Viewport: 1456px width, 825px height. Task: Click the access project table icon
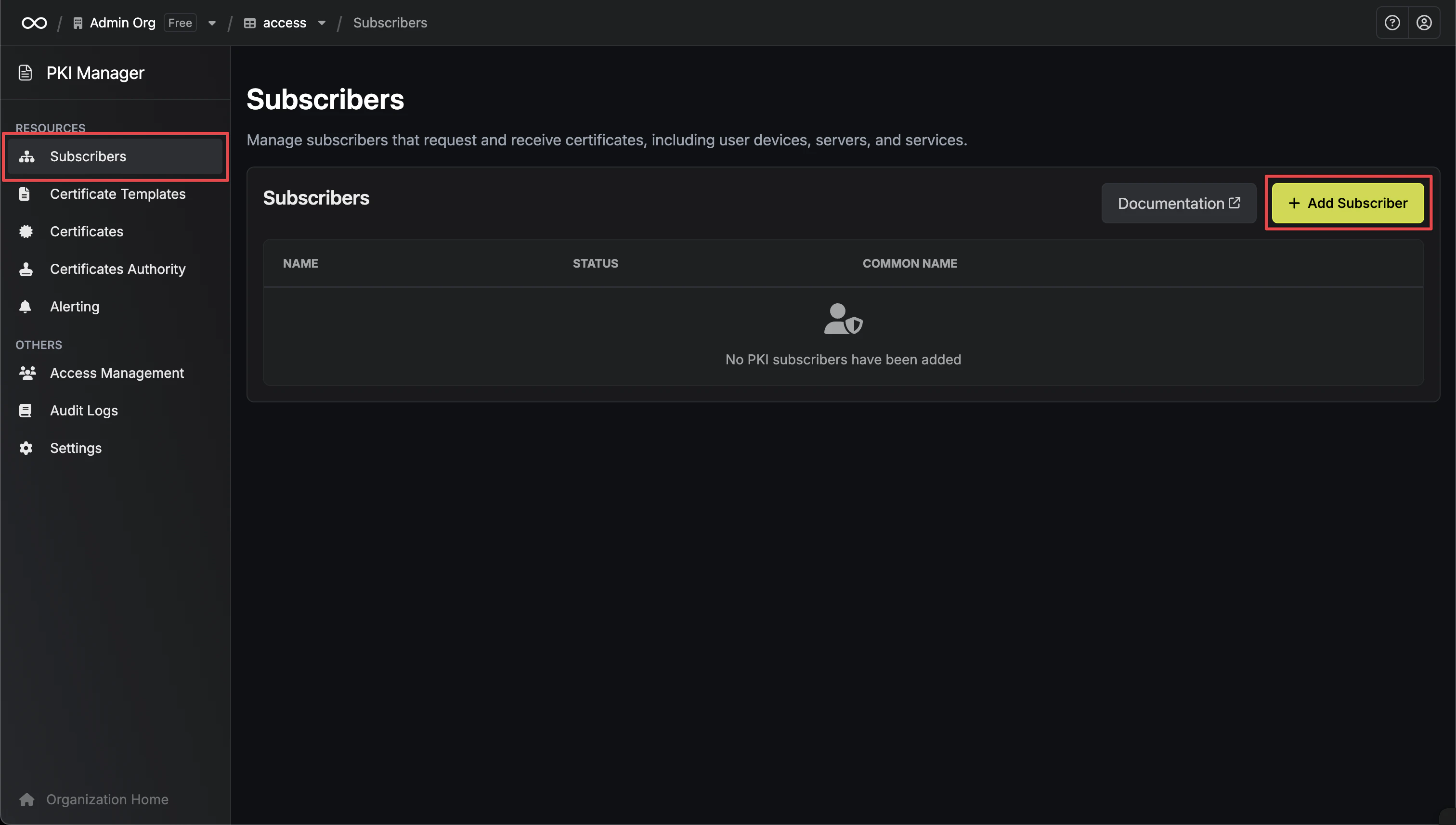(x=249, y=23)
